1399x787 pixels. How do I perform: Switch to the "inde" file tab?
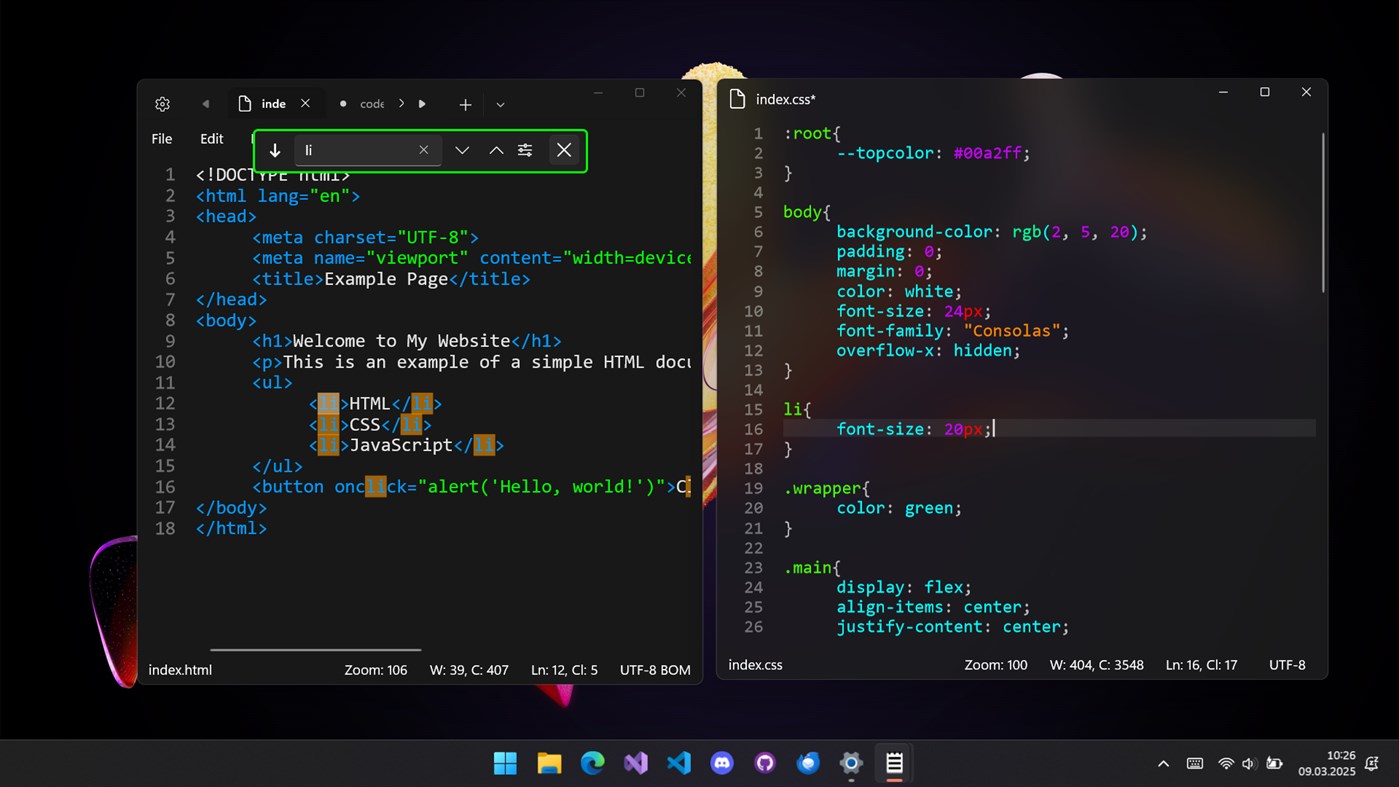point(274,104)
